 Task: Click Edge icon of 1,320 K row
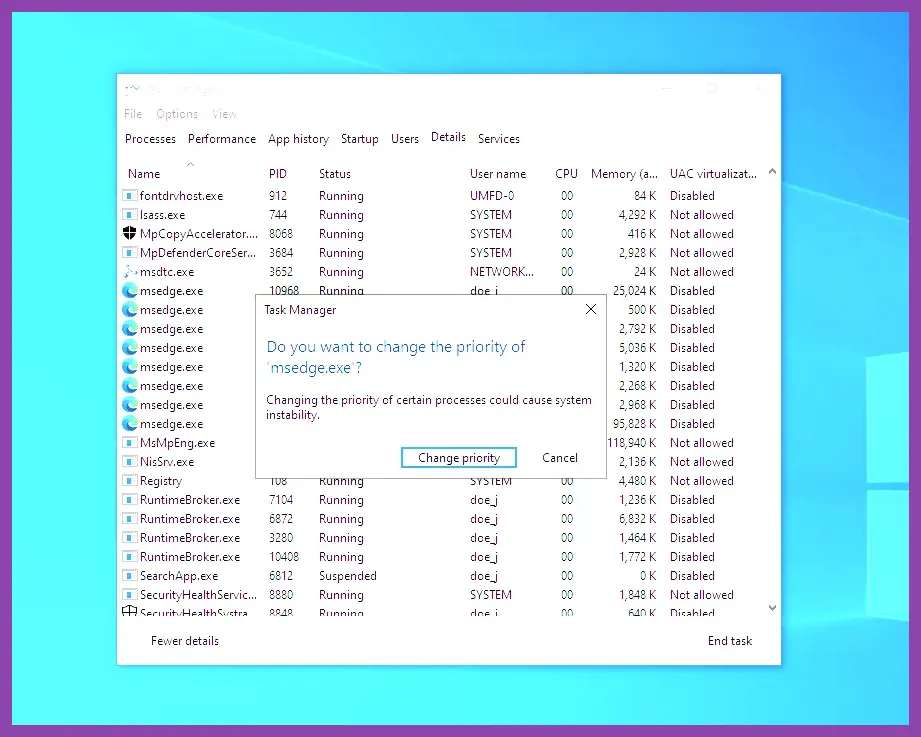pos(129,366)
